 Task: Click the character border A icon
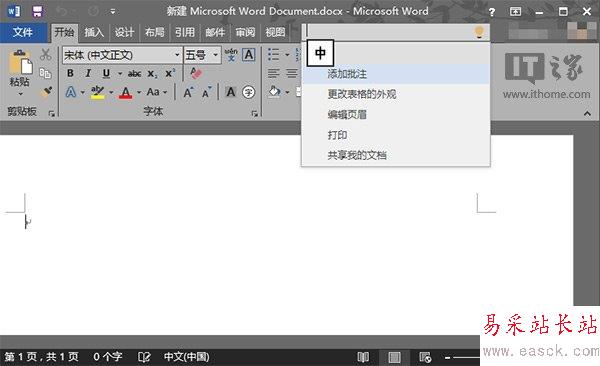pyautogui.click(x=249, y=55)
